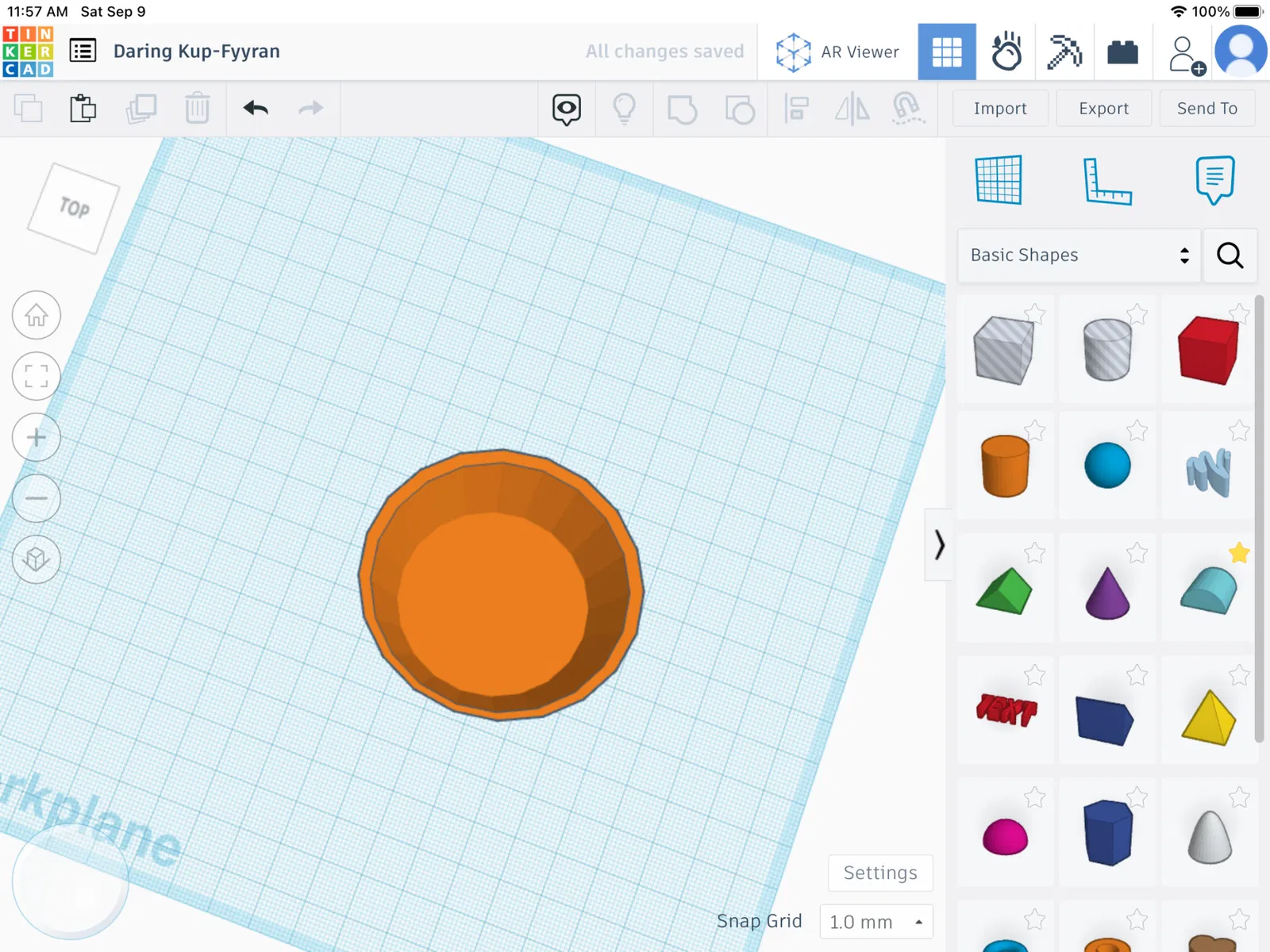
Task: Click the Copy tool icon
Action: 29,109
